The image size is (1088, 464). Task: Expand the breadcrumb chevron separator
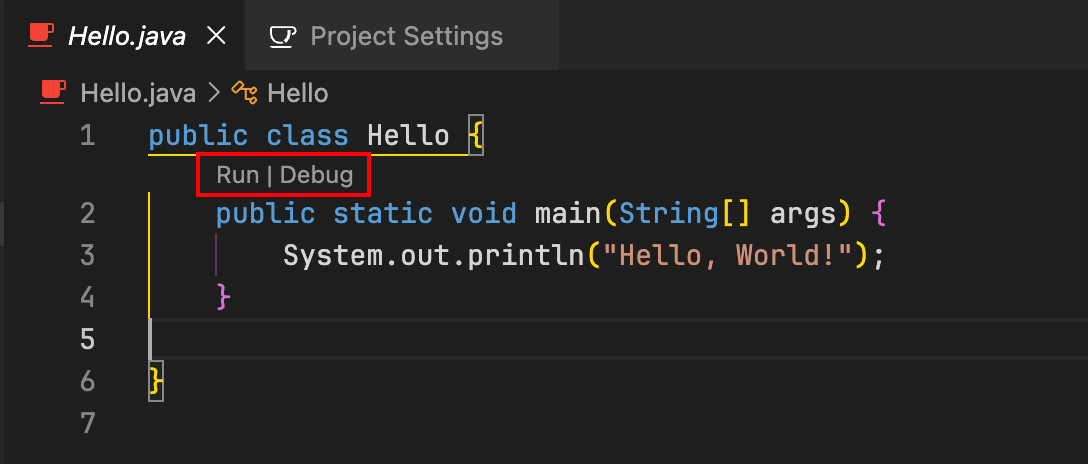pos(214,93)
